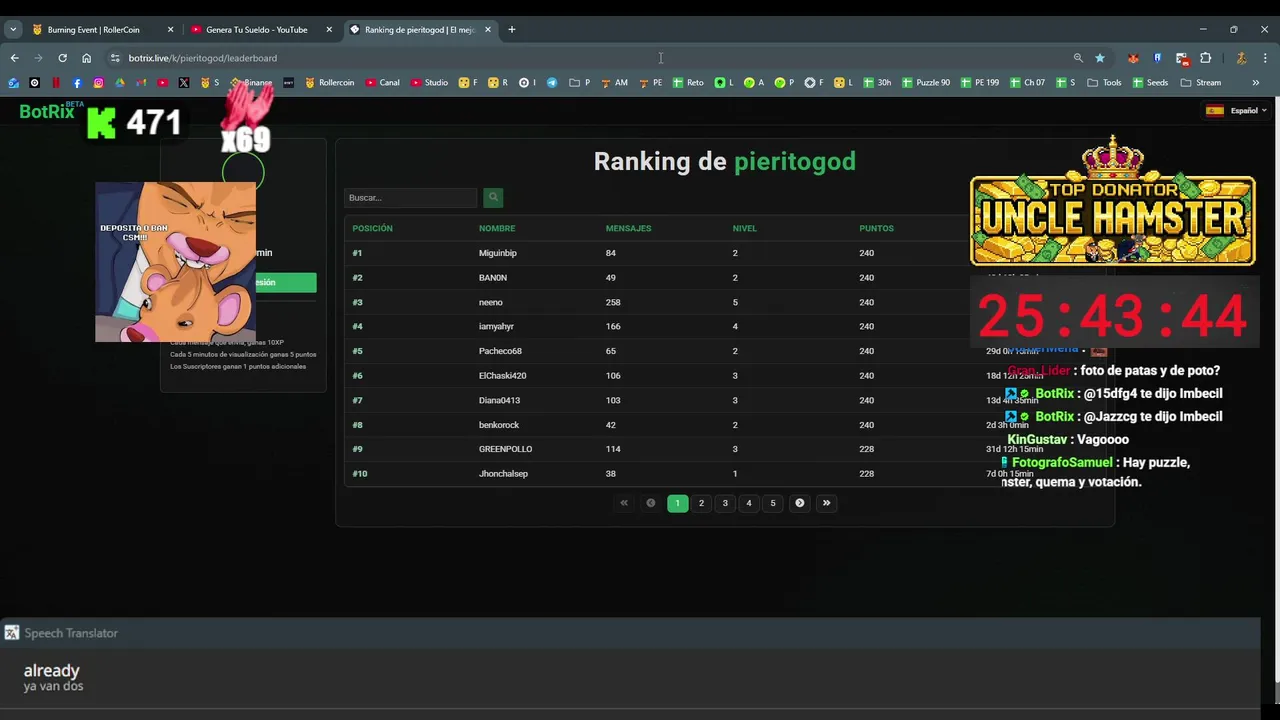This screenshot has height=720, width=1280.
Task: Click the zoom magnifier in address bar
Action: tap(1078, 58)
